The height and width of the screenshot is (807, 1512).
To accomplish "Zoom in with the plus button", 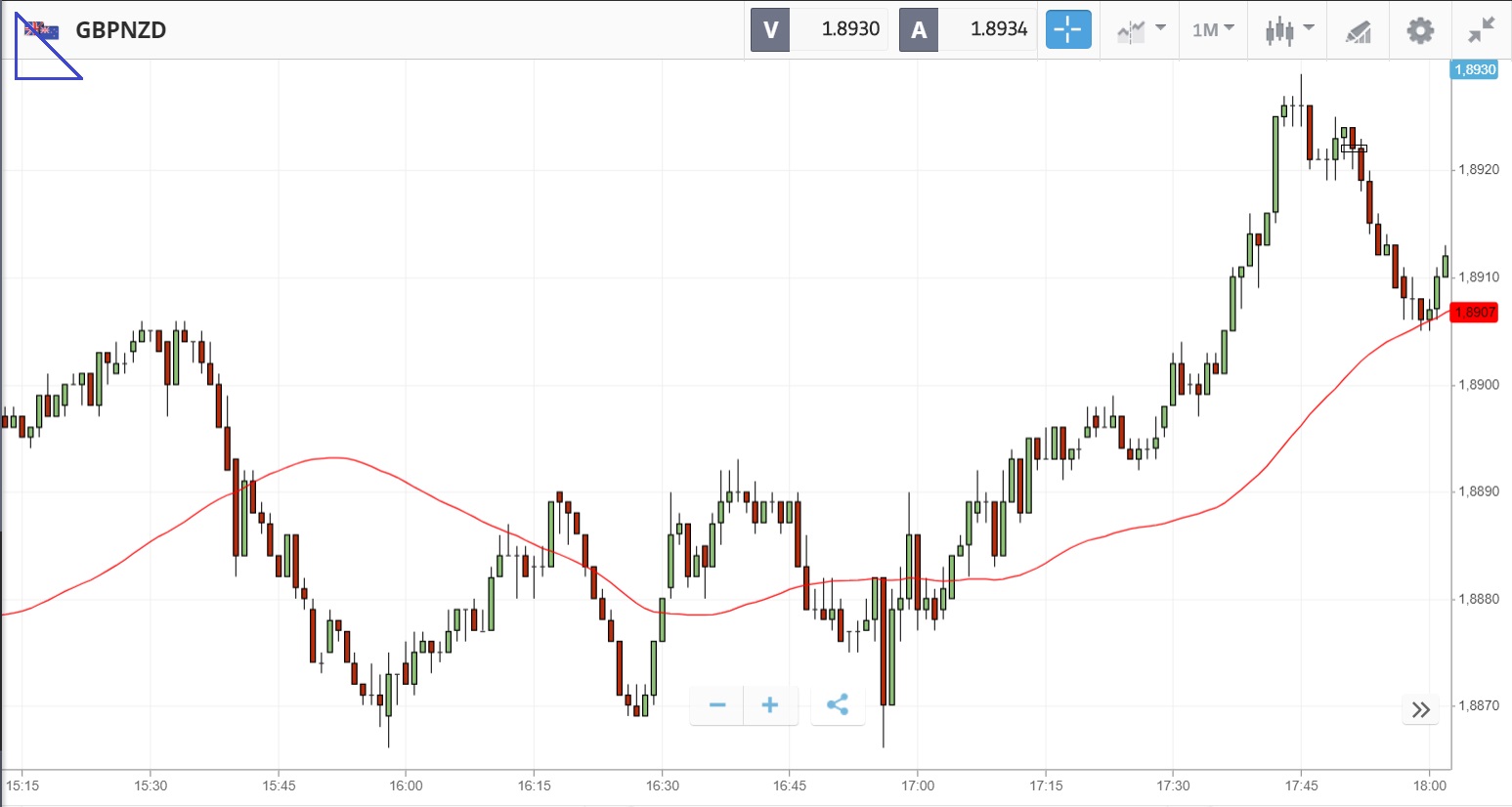I will (x=770, y=705).
